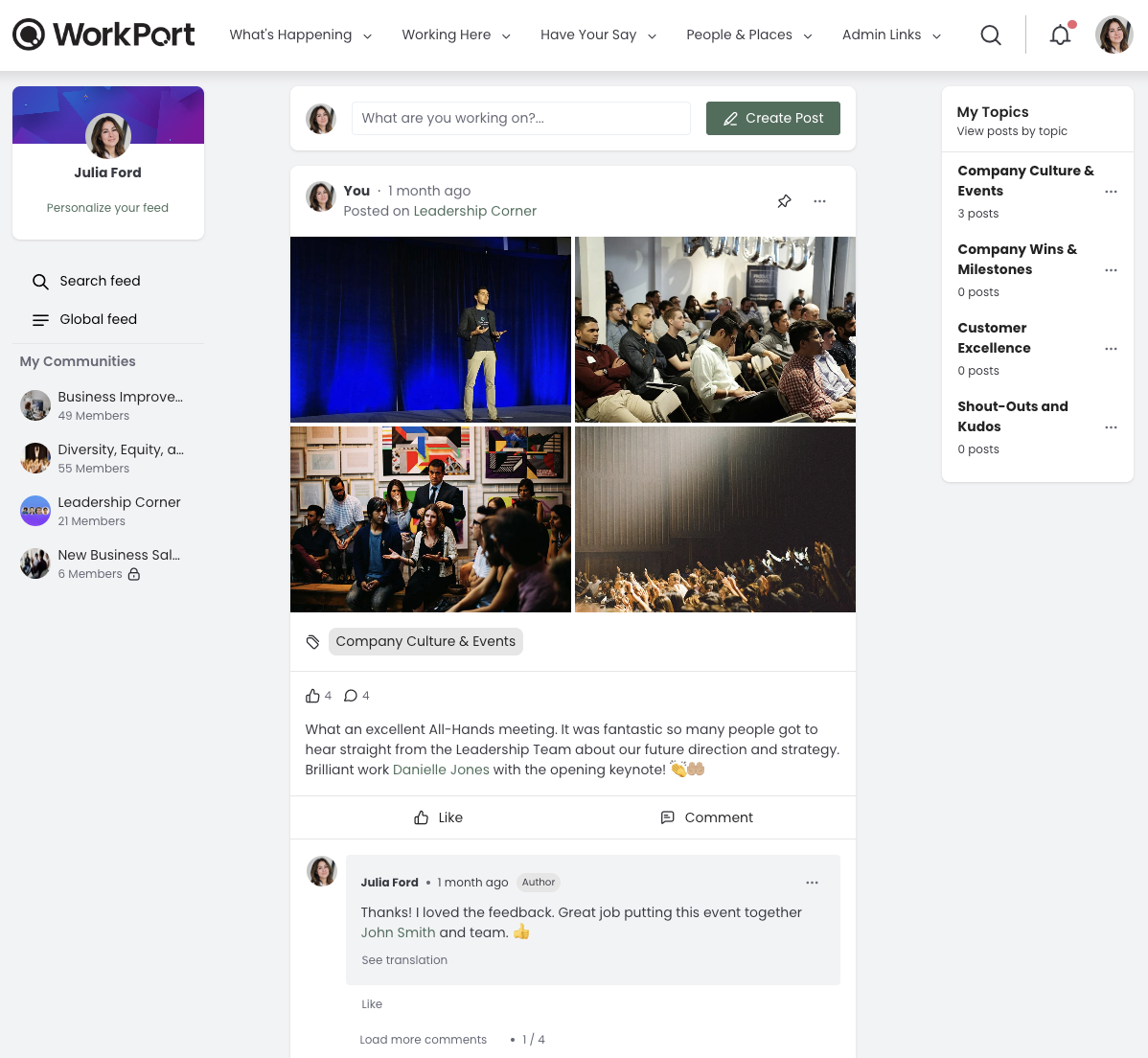Open the notifications bell
The image size is (1148, 1058).
1060,34
